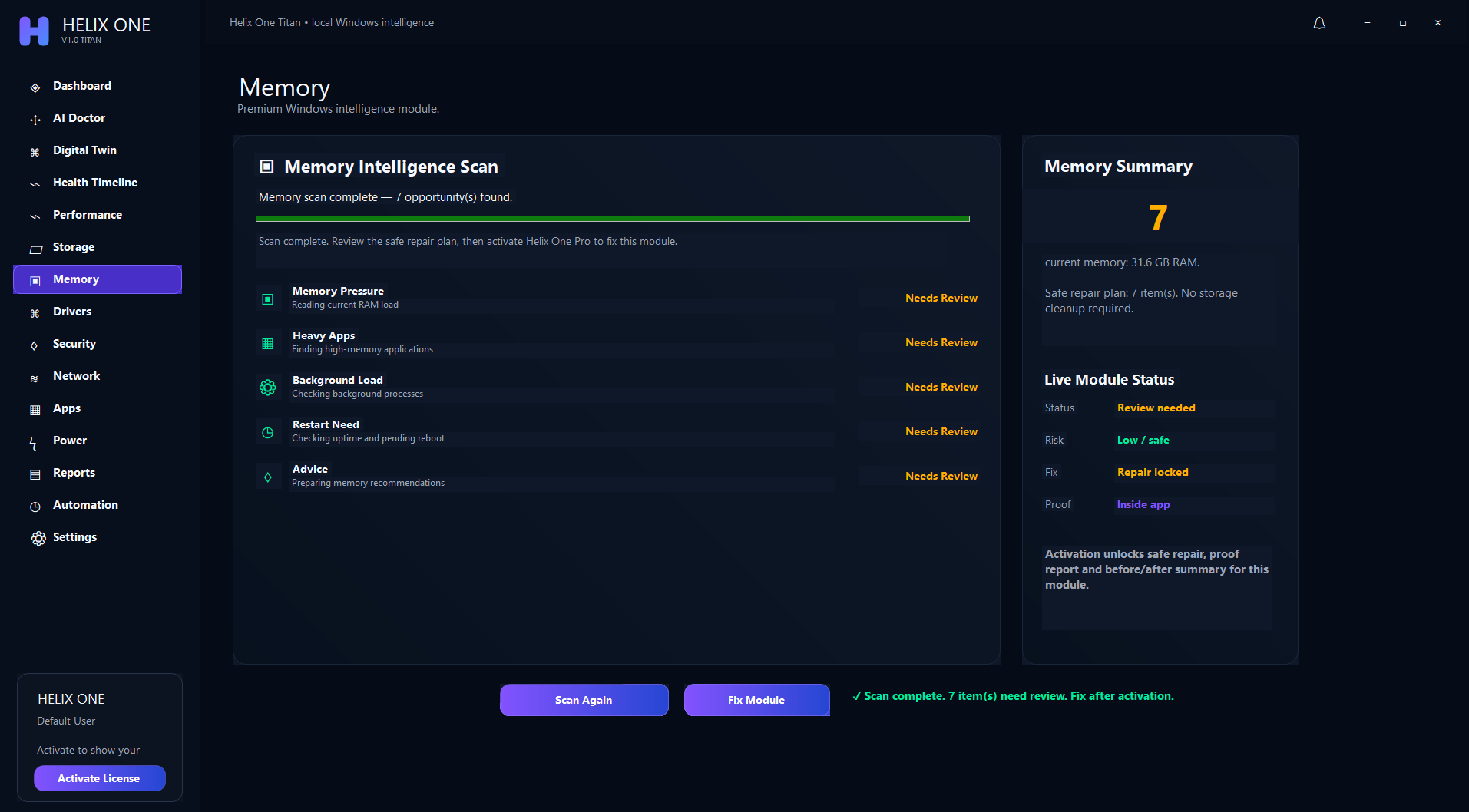Click Needs Review for Memory Pressure
Viewport: 1469px width, 812px height.
click(x=941, y=298)
